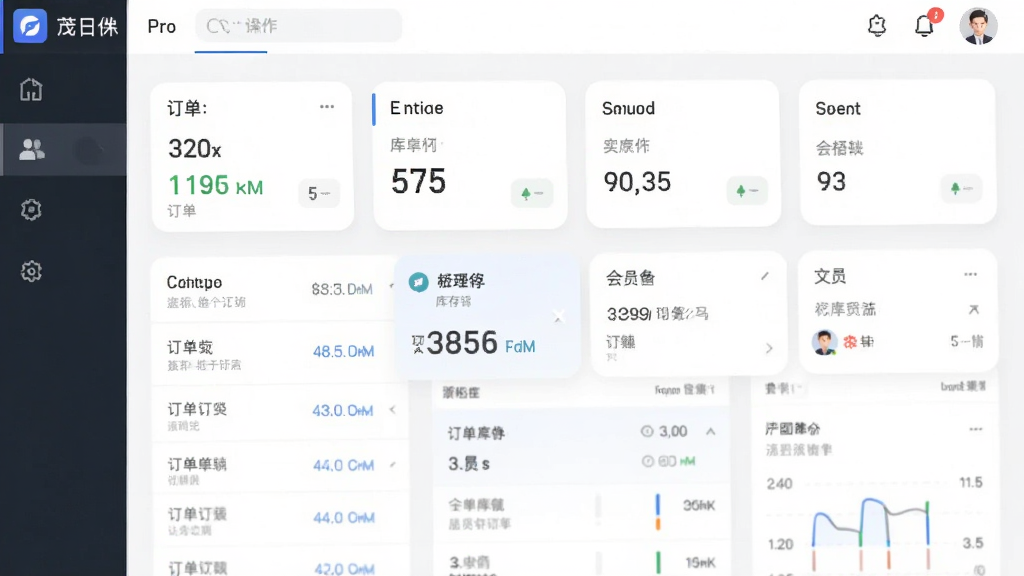Click small avatar in 文员 card
This screenshot has height=576, width=1024.
(x=824, y=342)
